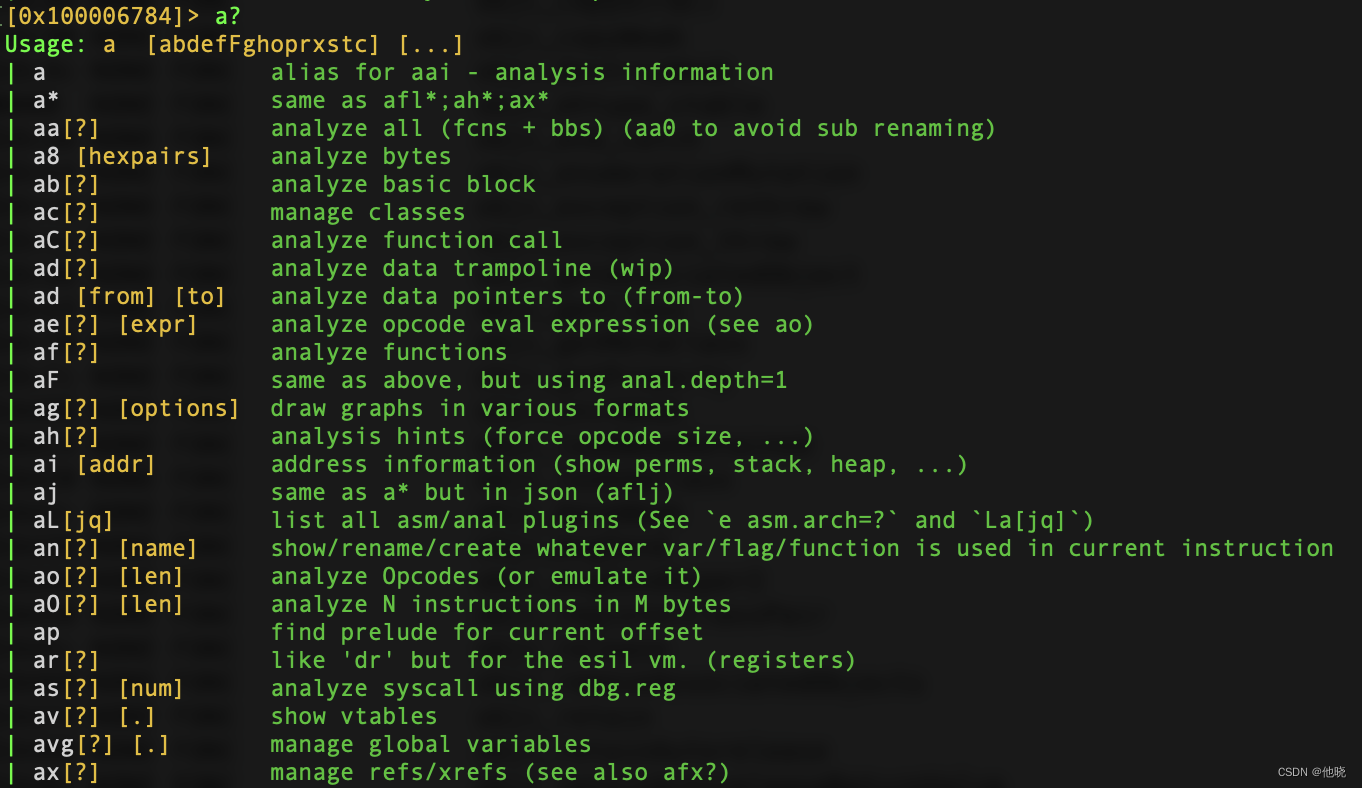This screenshot has width=1362, height=788.
Task: Click the 'avg[?] [.]' global variables command
Action: pyautogui.click(x=101, y=745)
